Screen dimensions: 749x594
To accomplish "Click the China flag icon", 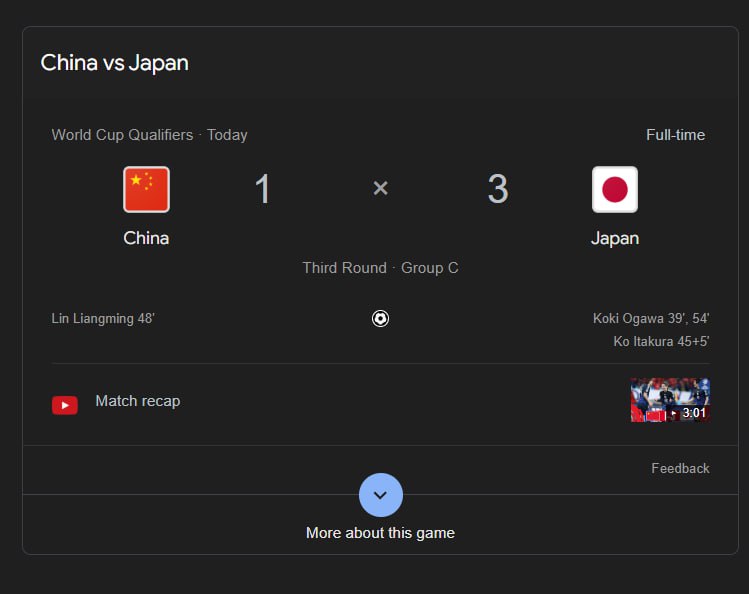I will tap(146, 190).
